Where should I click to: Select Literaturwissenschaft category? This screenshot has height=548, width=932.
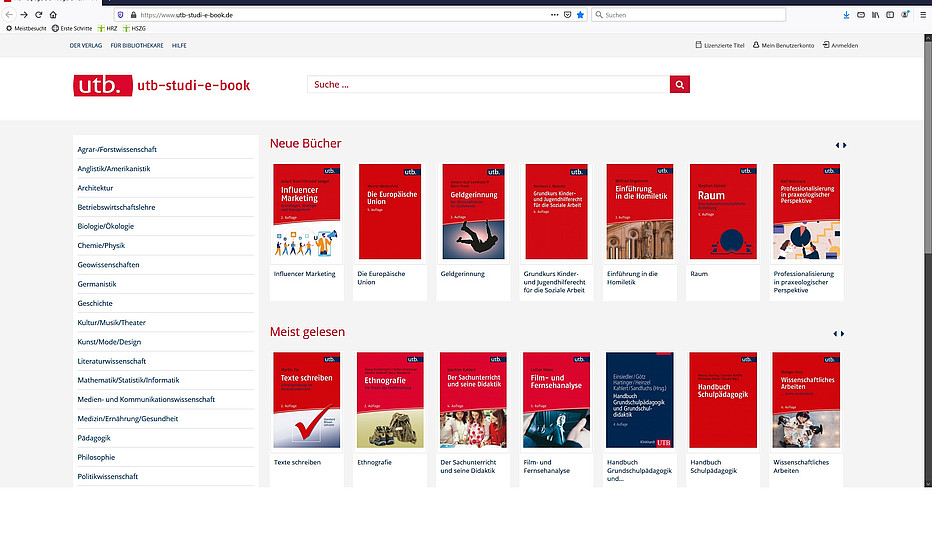pos(111,361)
